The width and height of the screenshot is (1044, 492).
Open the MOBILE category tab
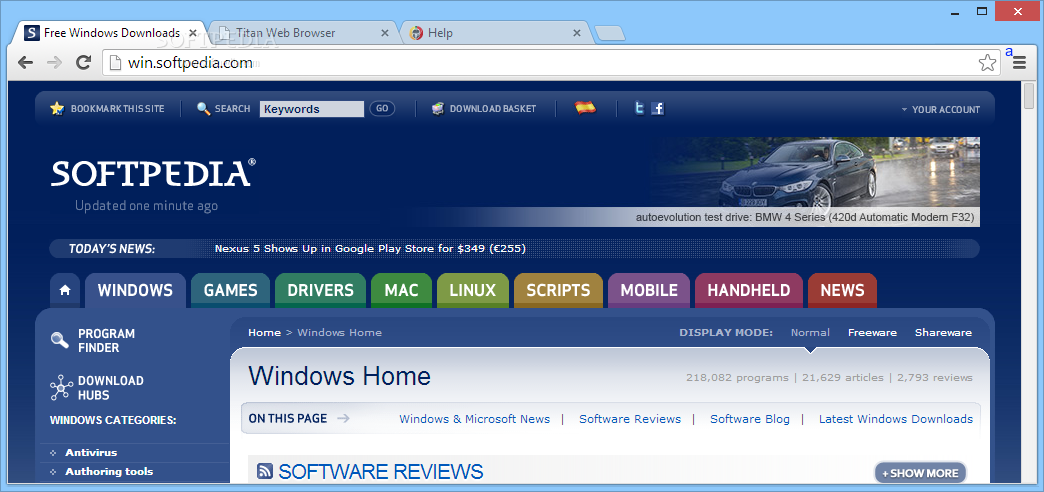click(649, 290)
